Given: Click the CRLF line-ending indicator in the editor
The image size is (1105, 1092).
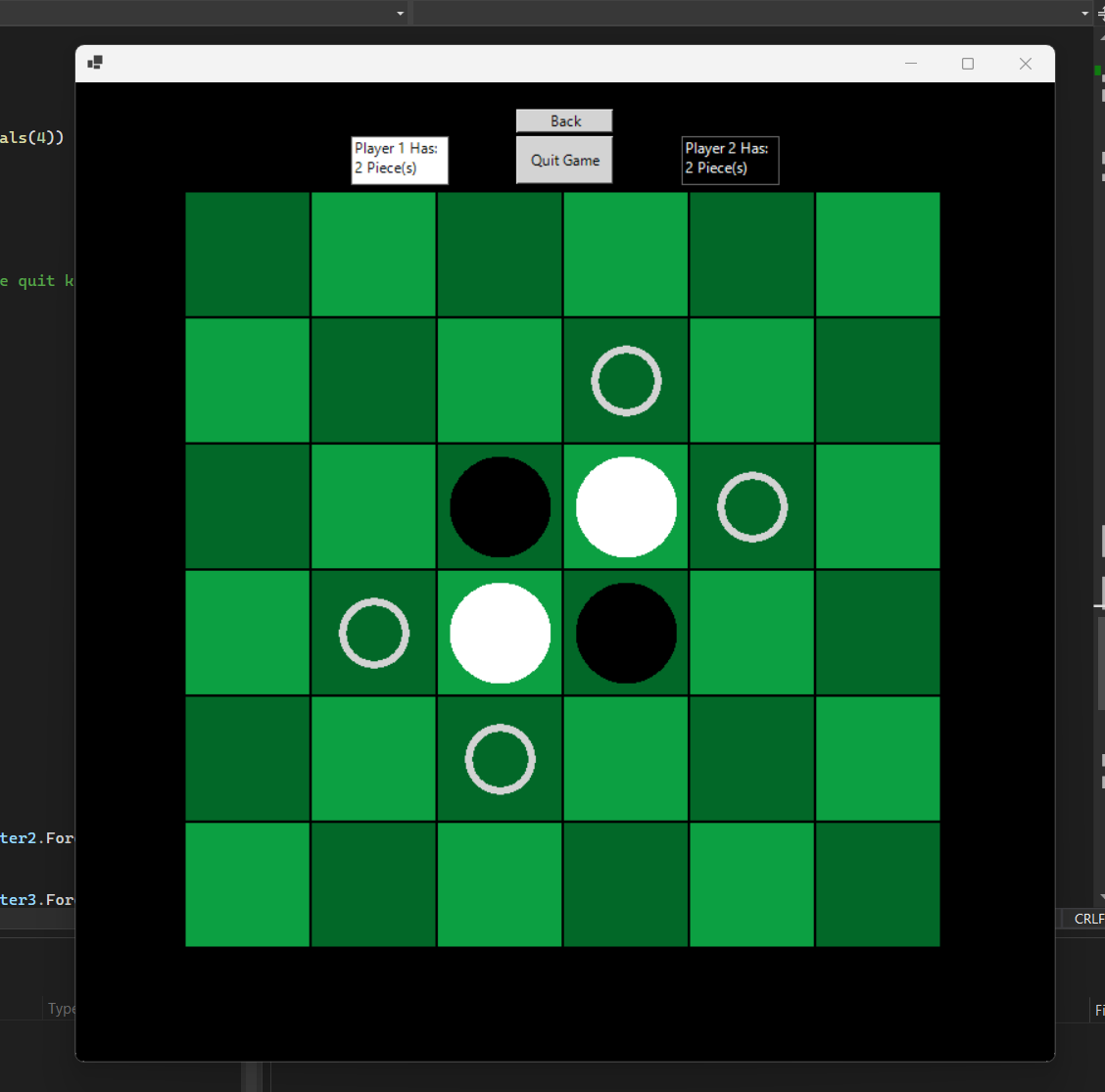Looking at the screenshot, I should 1088,919.
